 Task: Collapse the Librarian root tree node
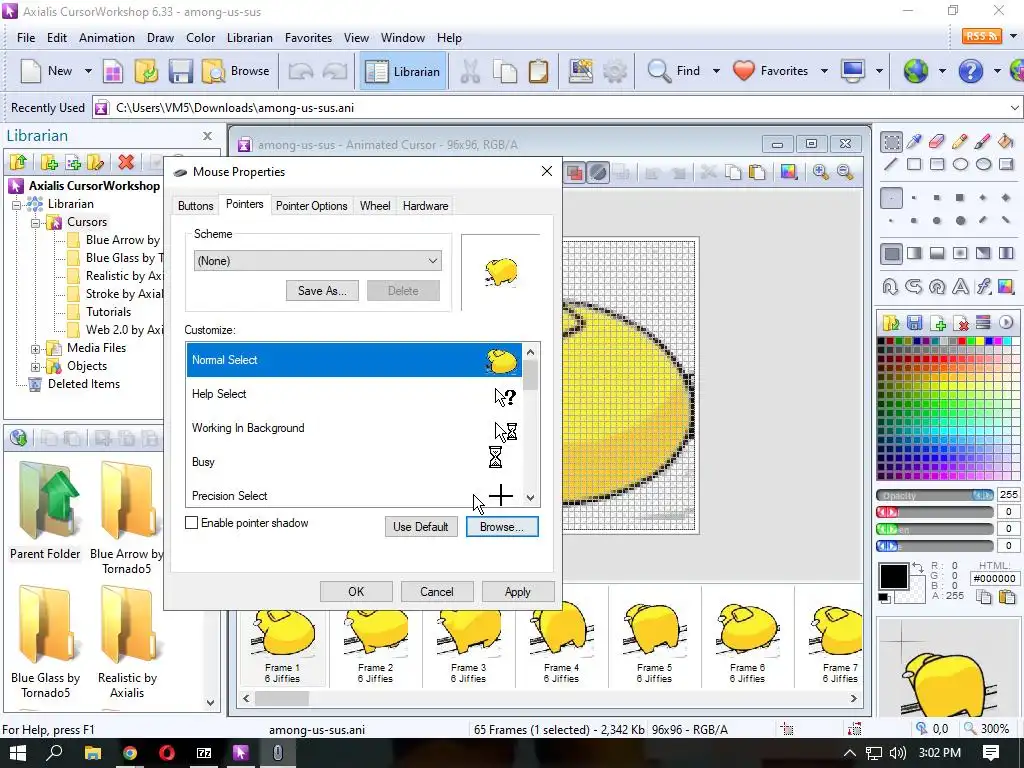[x=17, y=204]
